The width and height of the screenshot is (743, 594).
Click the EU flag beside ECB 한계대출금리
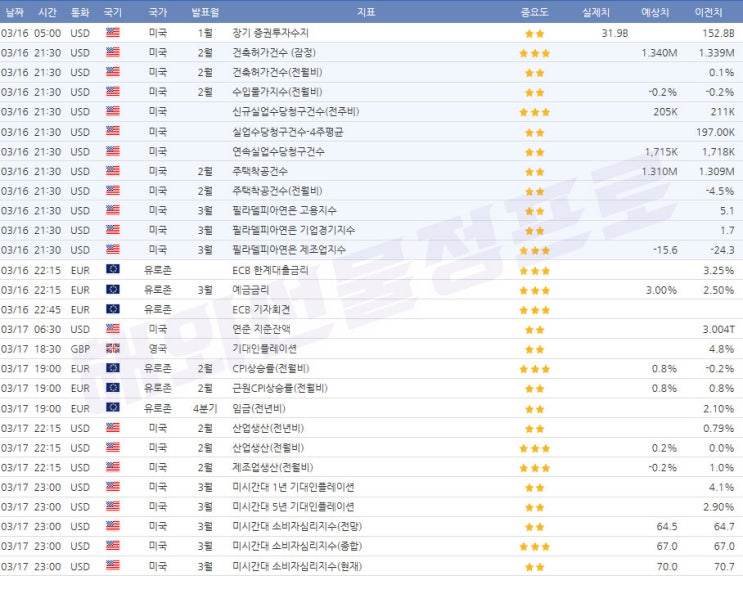[x=113, y=270]
